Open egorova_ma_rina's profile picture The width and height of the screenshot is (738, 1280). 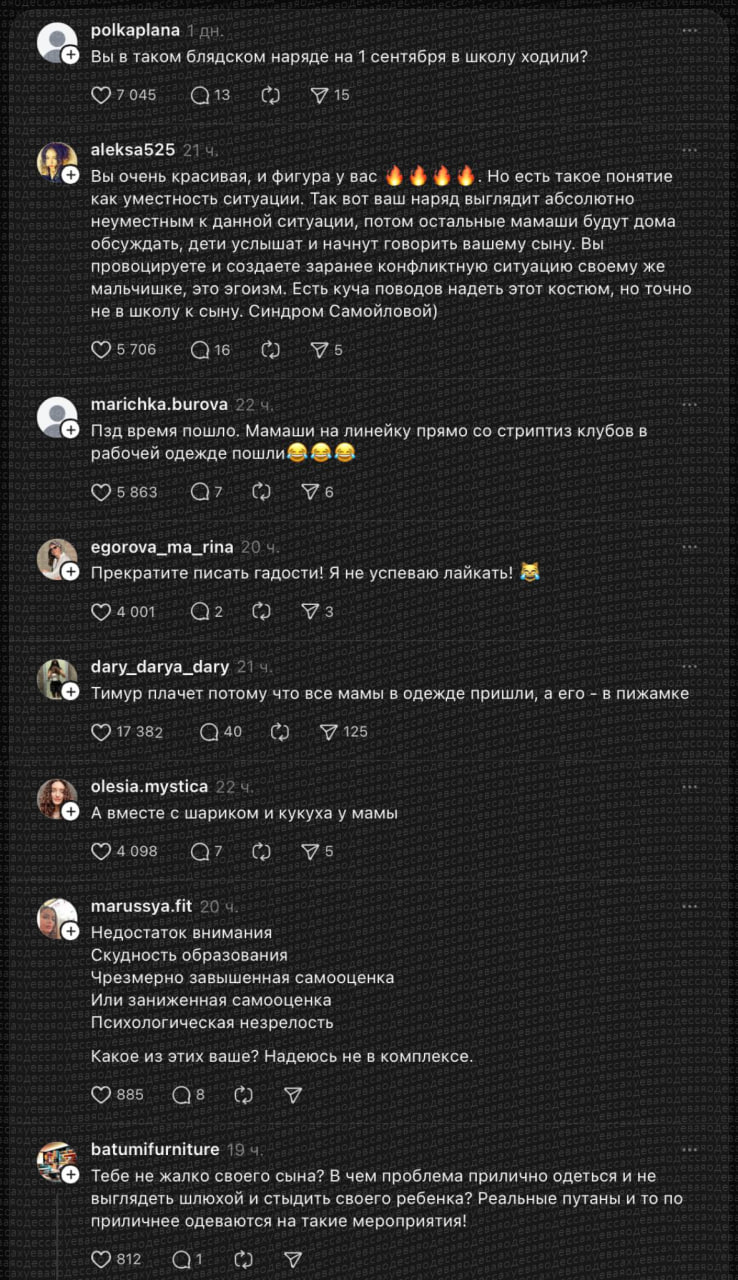pyautogui.click(x=57, y=559)
